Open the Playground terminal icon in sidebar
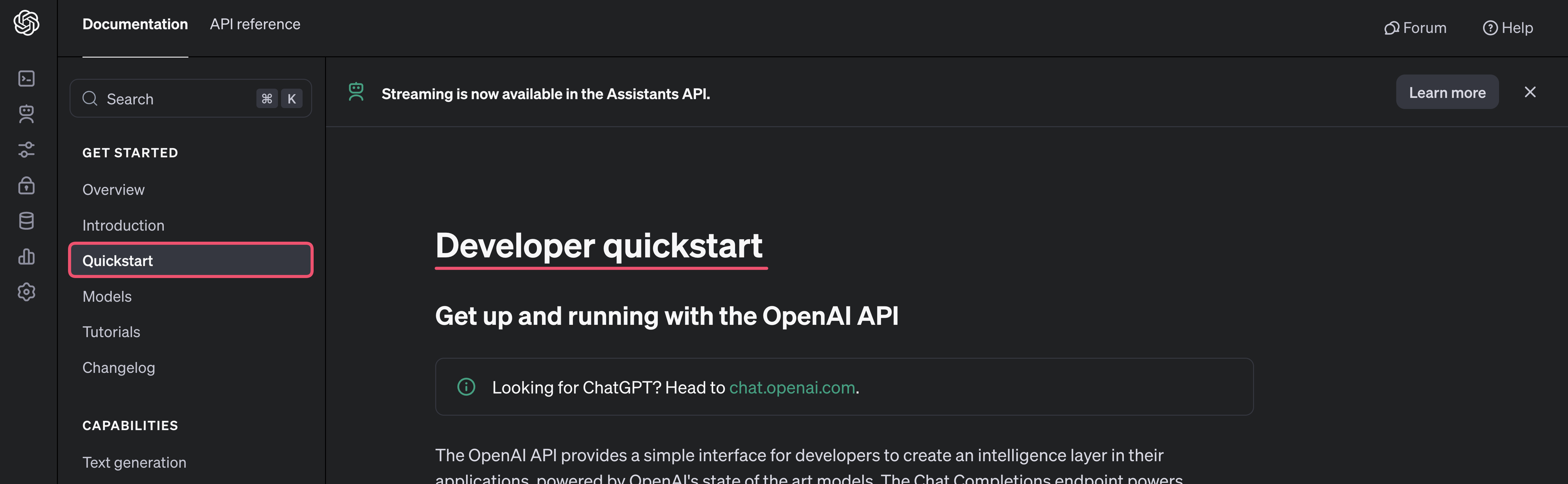This screenshot has width=1568, height=484. coord(26,79)
